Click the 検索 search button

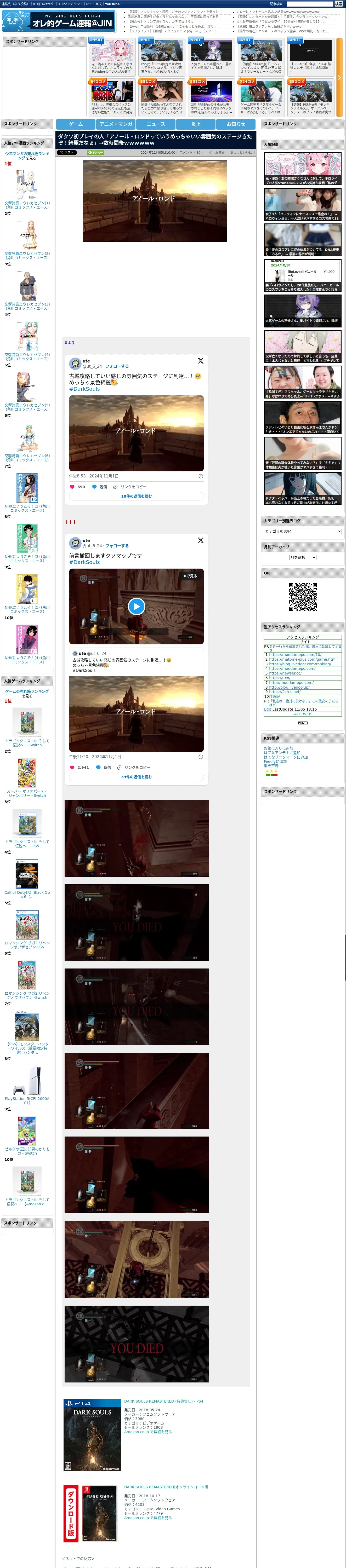pos(338,4)
